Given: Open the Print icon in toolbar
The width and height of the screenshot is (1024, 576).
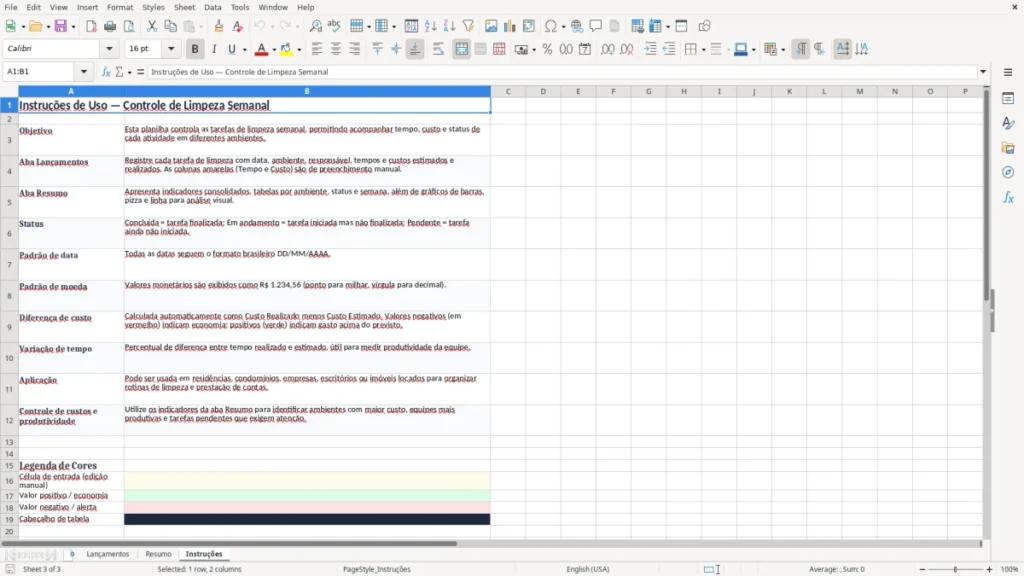Looking at the screenshot, I should (x=110, y=26).
